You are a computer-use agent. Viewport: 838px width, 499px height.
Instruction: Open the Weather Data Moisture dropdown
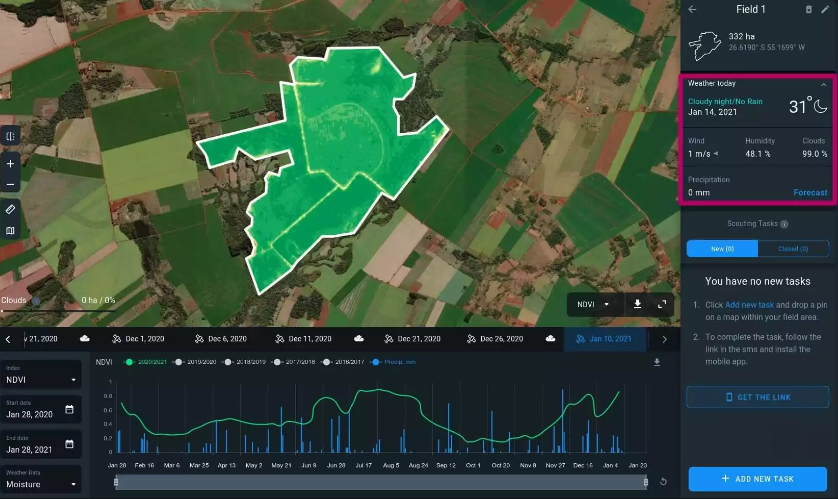click(41, 484)
